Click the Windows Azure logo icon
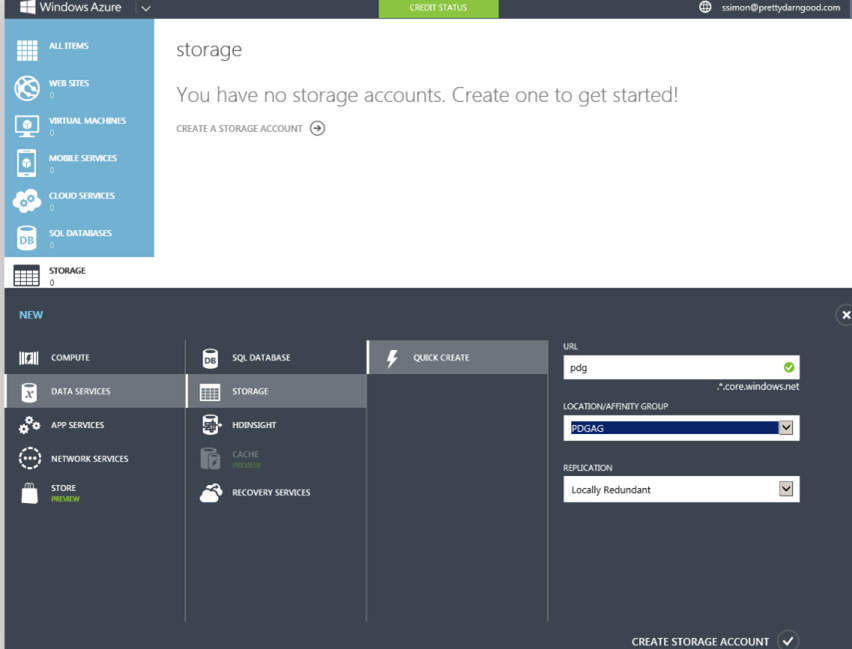This screenshot has height=649, width=852. pos(28,7)
